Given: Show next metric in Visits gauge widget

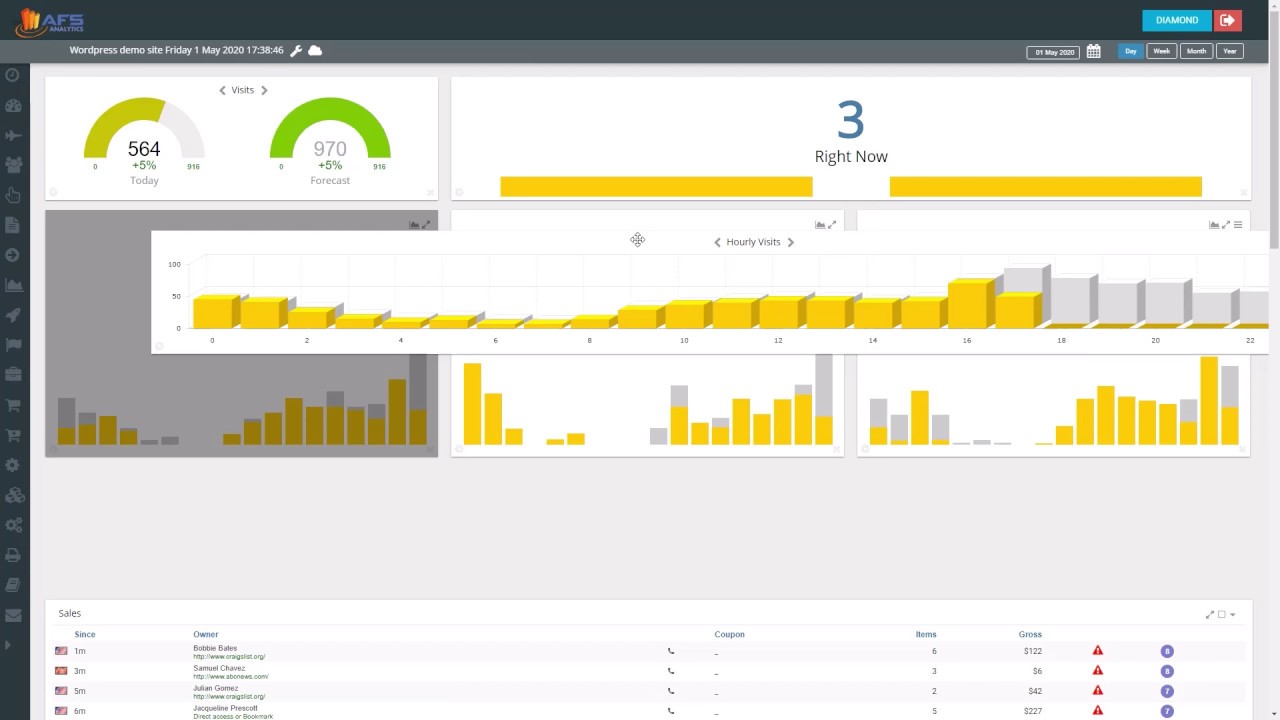Looking at the screenshot, I should (x=264, y=90).
